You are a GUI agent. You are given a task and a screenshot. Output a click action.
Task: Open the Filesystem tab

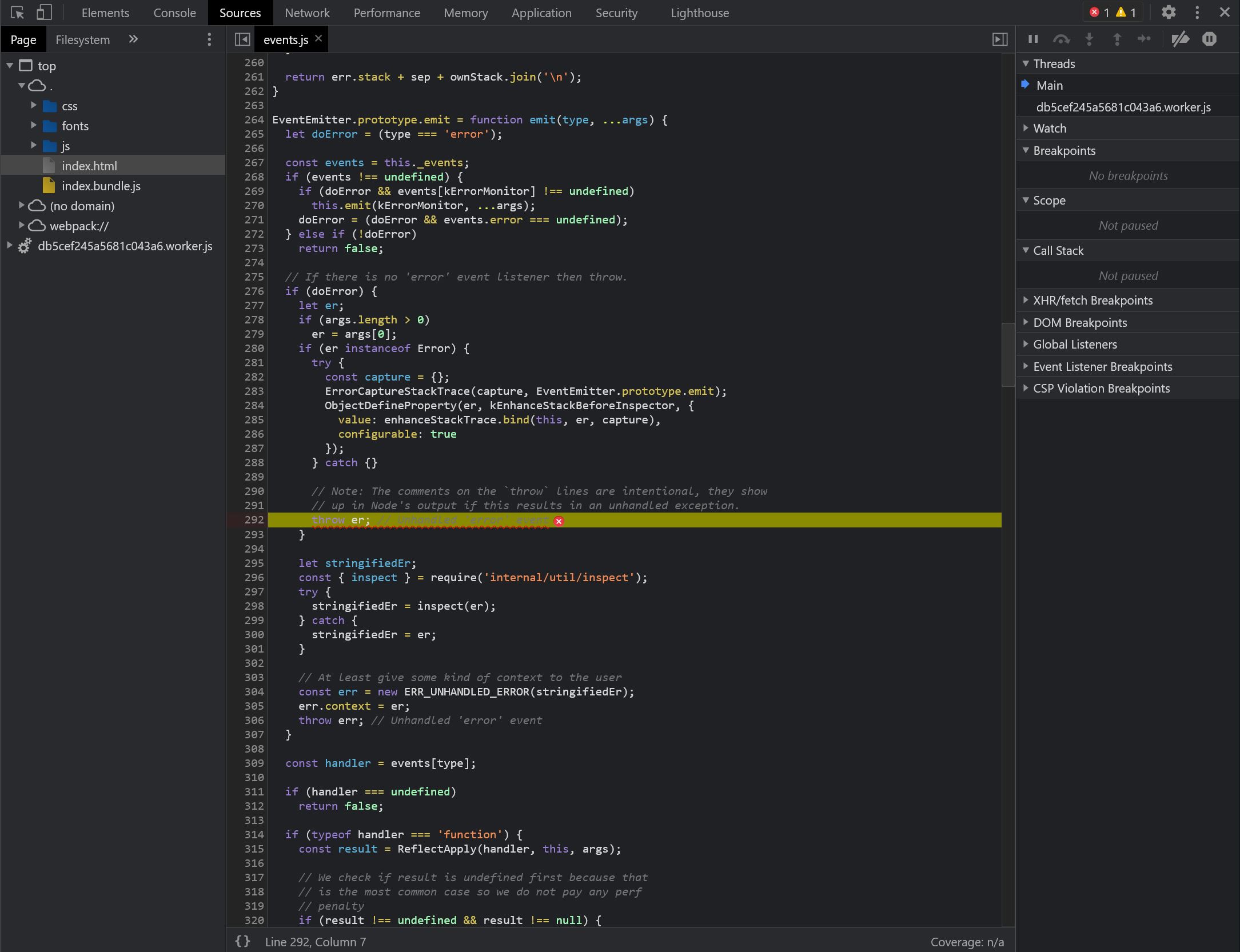[82, 39]
